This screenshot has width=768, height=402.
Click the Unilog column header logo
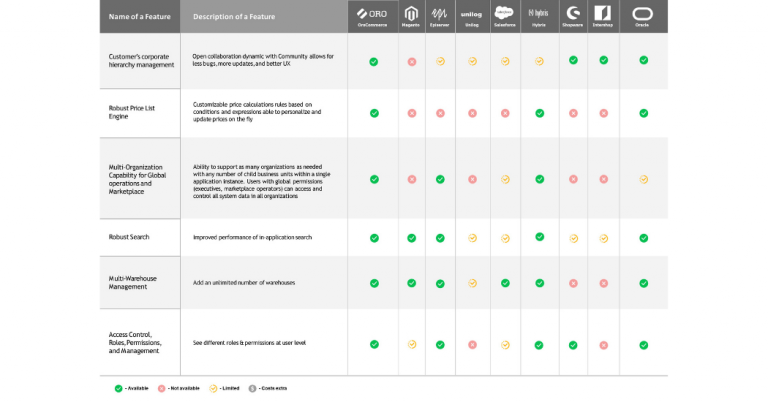[x=471, y=15]
